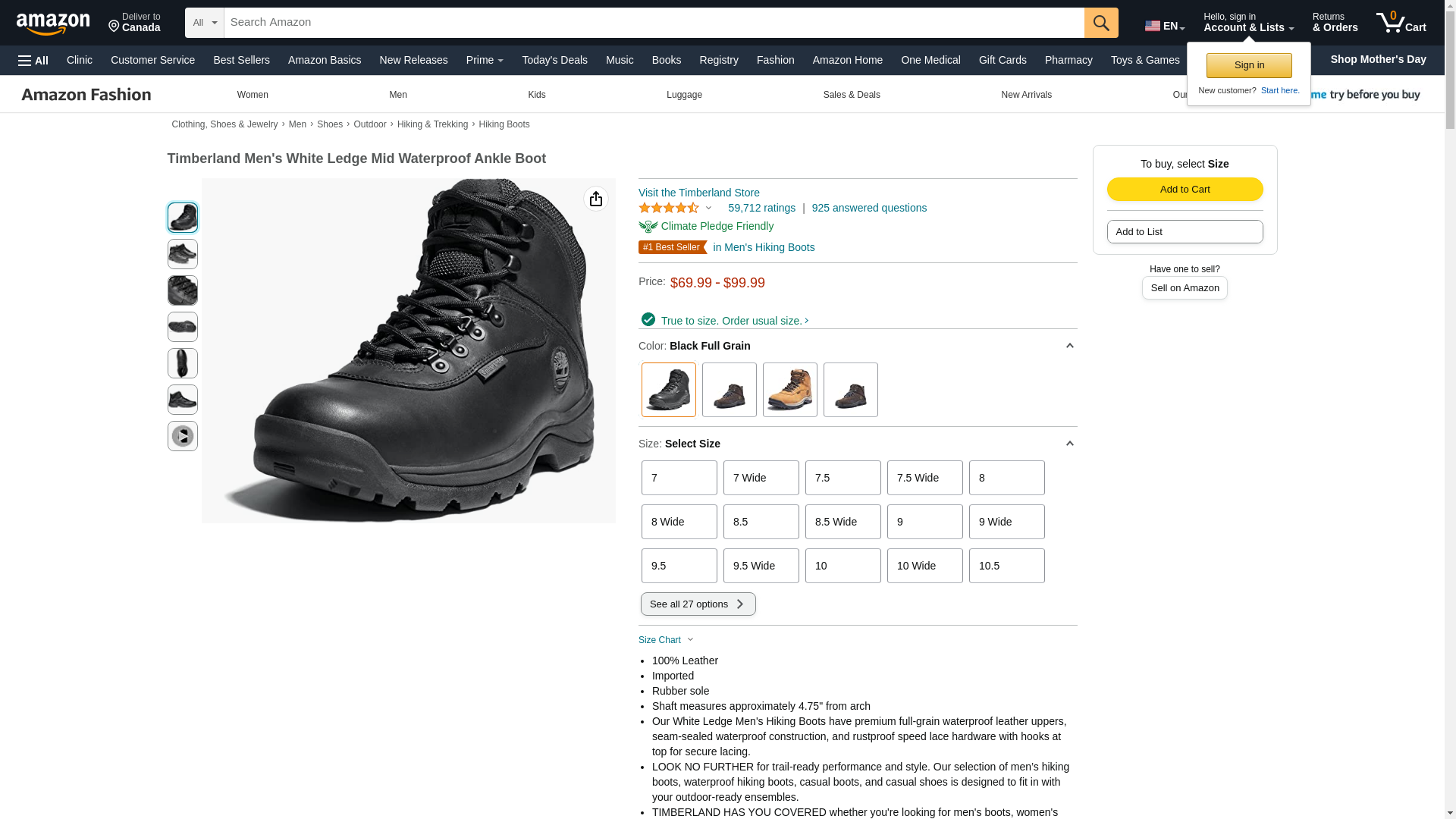Screen dimensions: 1456x819
Task: Select size 8.5 option
Action: click(761, 522)
